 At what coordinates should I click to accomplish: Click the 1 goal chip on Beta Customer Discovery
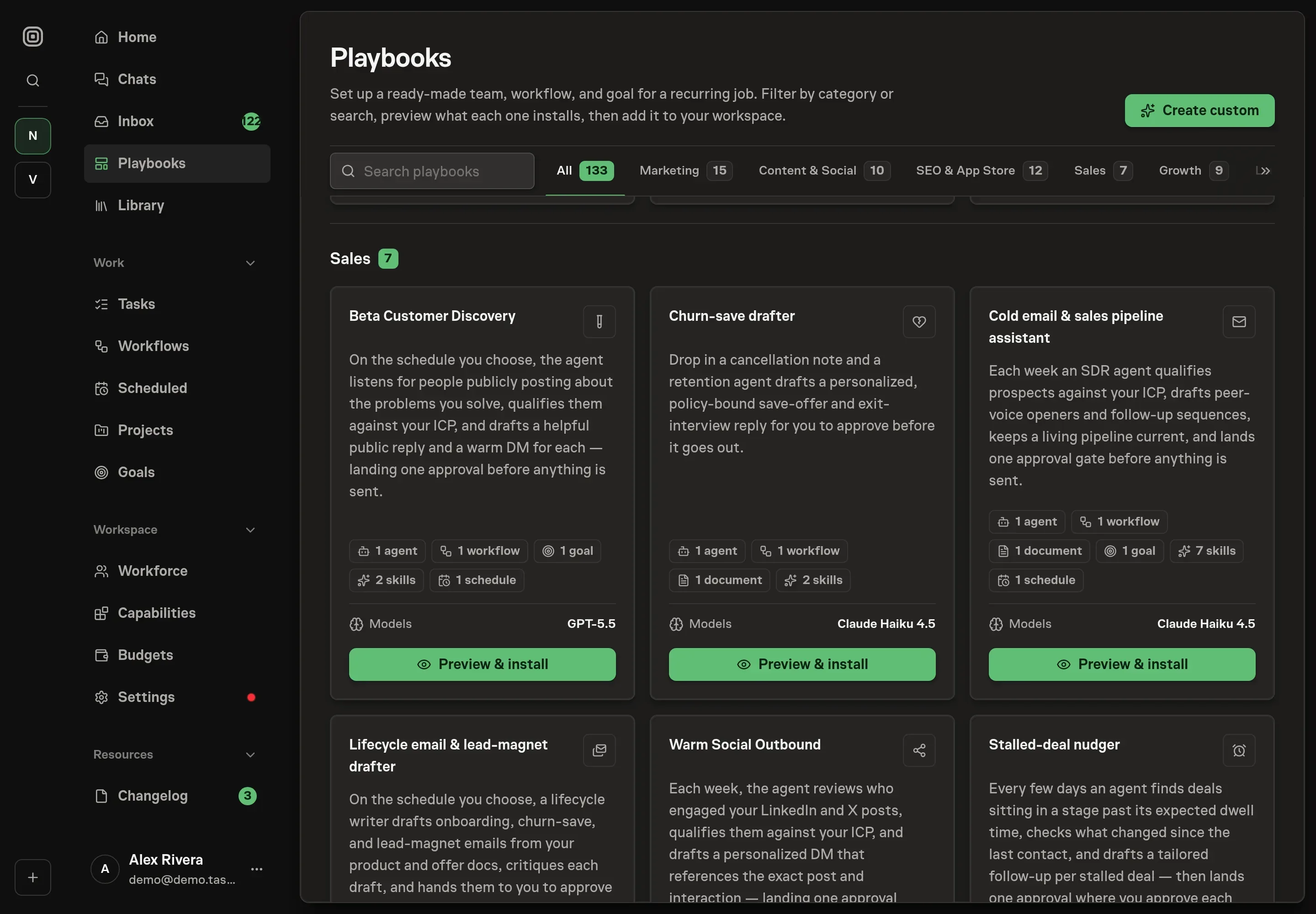coord(567,551)
